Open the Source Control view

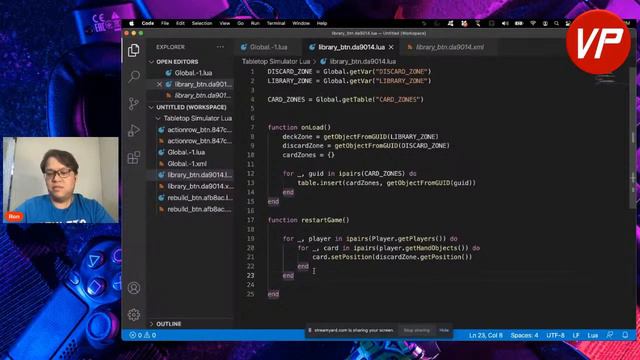tap(133, 103)
